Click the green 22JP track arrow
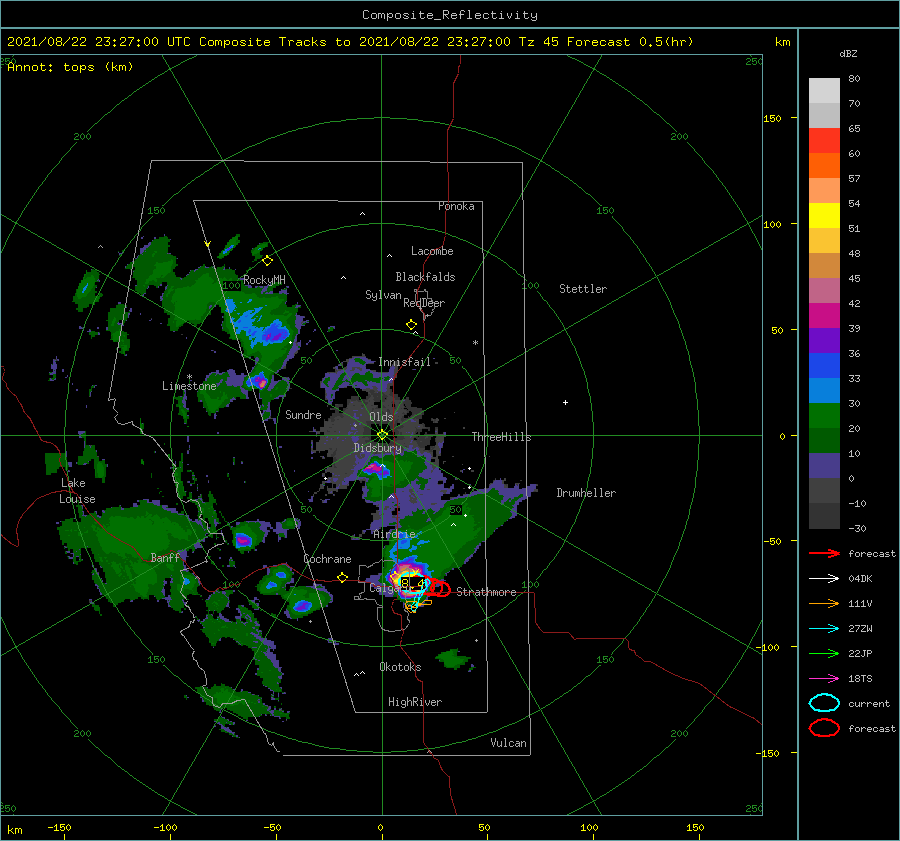The height and width of the screenshot is (841, 900). tap(824, 653)
